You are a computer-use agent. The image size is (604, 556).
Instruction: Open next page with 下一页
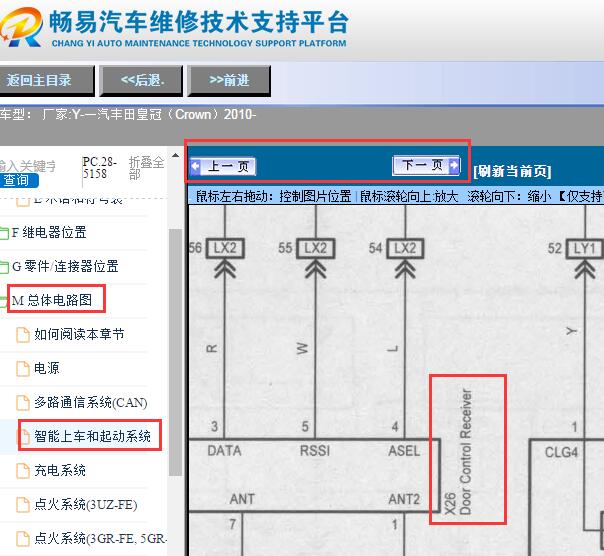click(426, 165)
